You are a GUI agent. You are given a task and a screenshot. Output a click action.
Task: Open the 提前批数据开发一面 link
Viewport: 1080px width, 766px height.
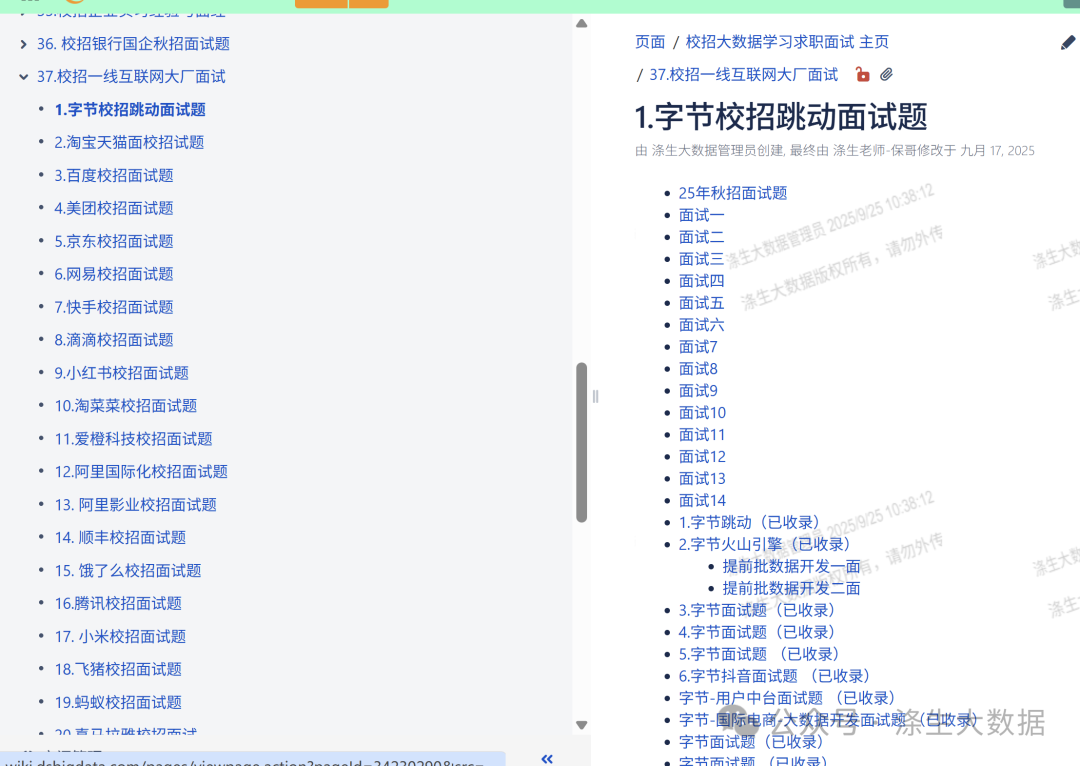(791, 566)
